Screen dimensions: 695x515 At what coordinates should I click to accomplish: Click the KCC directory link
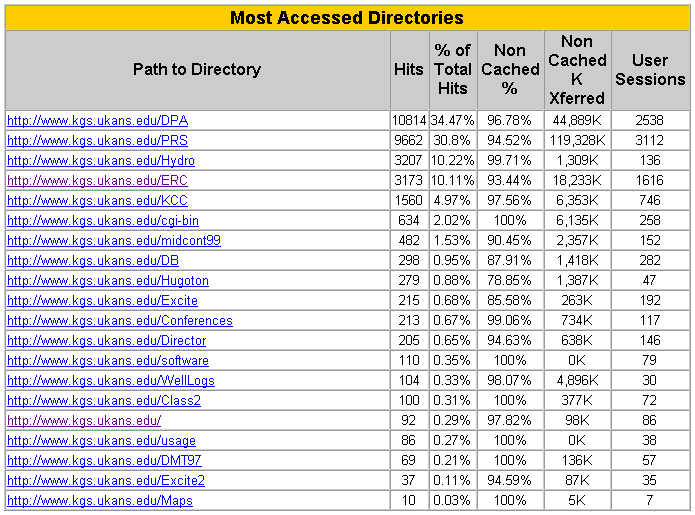pos(98,200)
